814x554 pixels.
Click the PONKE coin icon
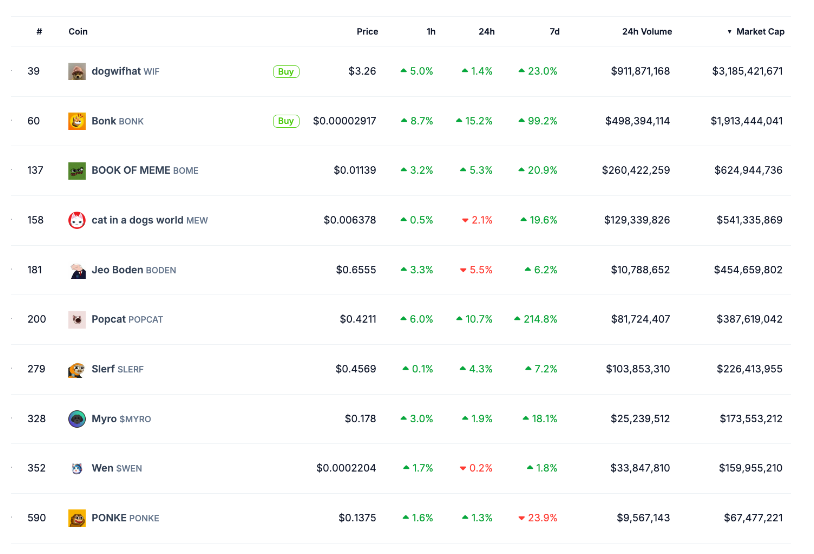pyautogui.click(x=77, y=518)
